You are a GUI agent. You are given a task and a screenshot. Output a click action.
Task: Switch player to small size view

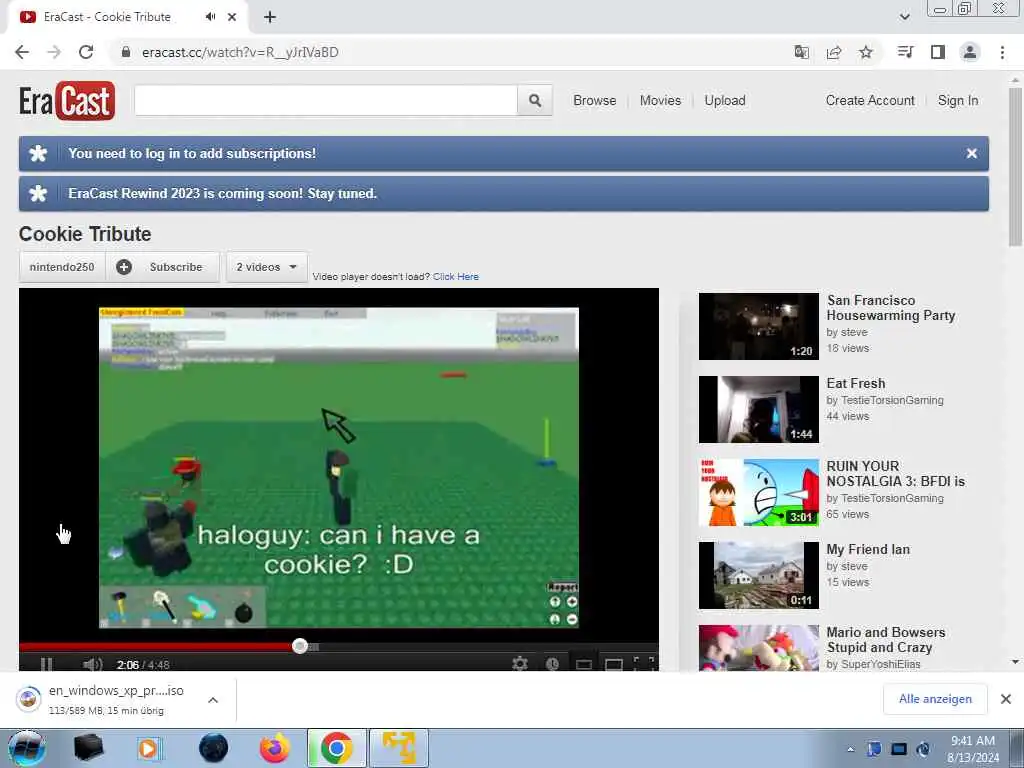pos(584,664)
